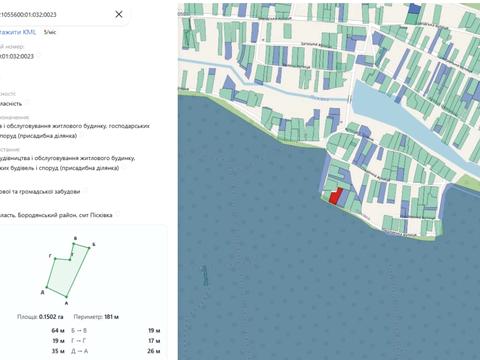The image size is (480, 360).
Task: Clear the cadastral number search with X
Action: [x=119, y=14]
